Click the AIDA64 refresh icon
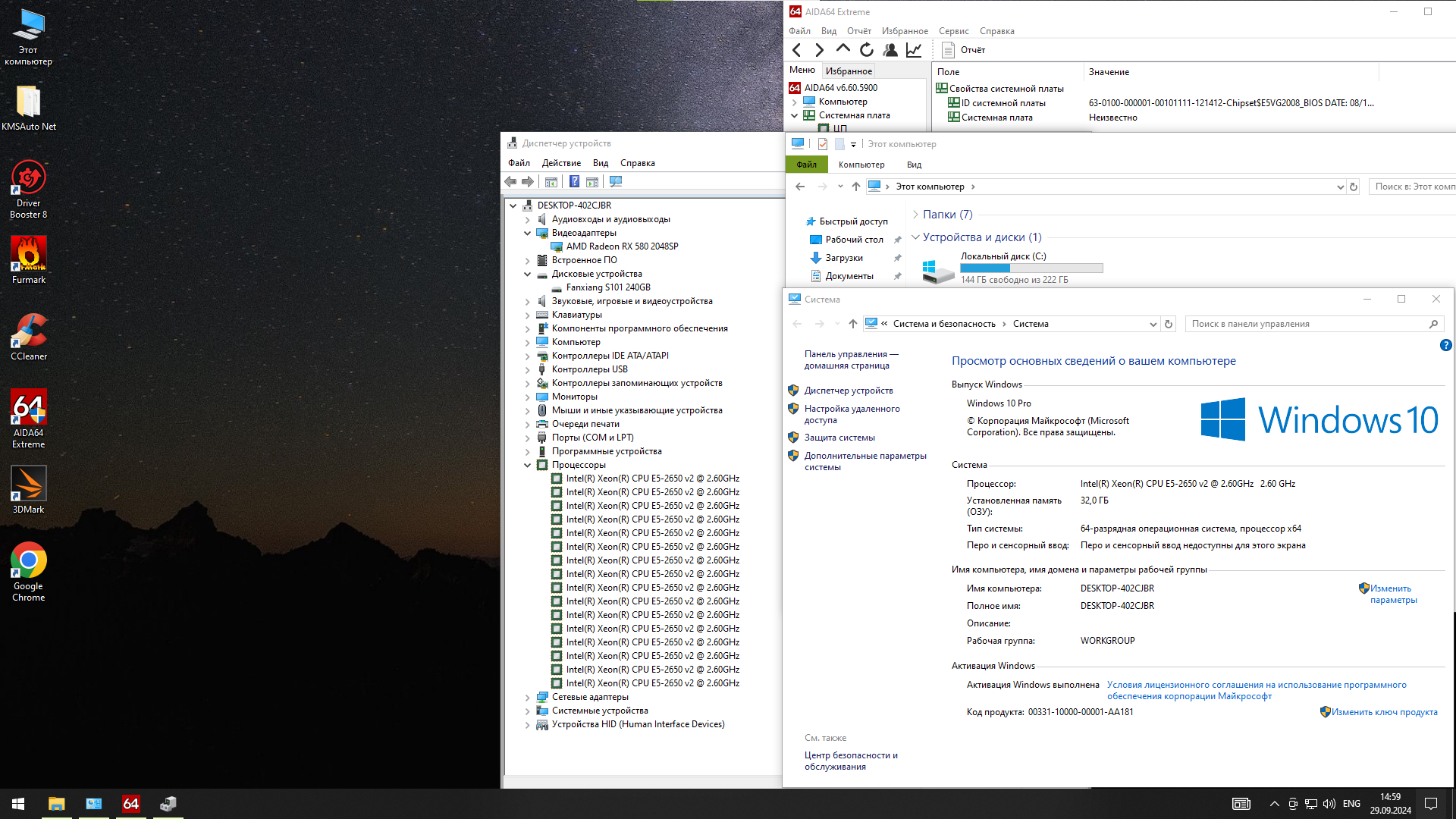 [866, 50]
